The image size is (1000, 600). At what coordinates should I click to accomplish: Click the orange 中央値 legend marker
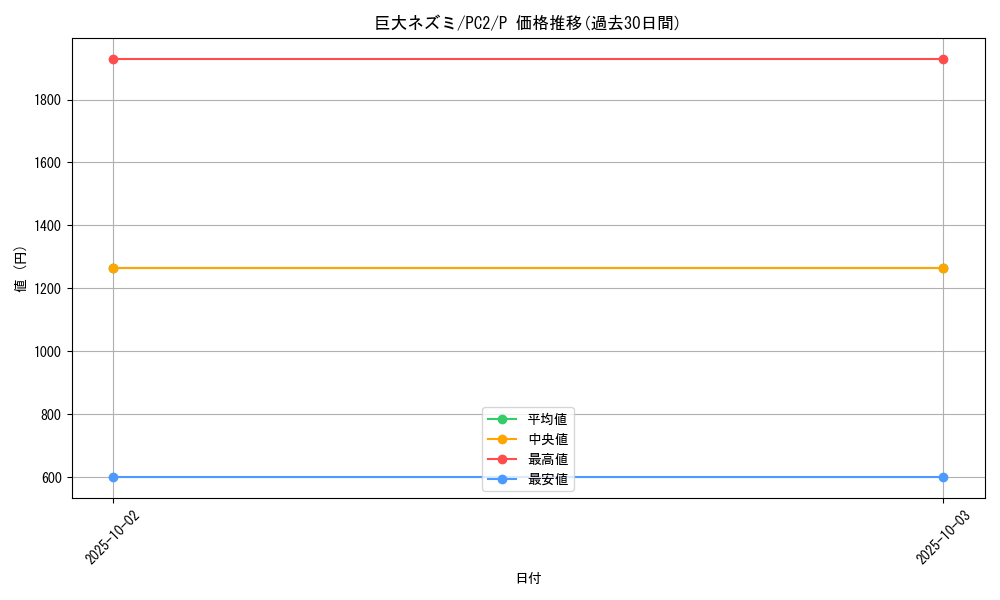503,439
